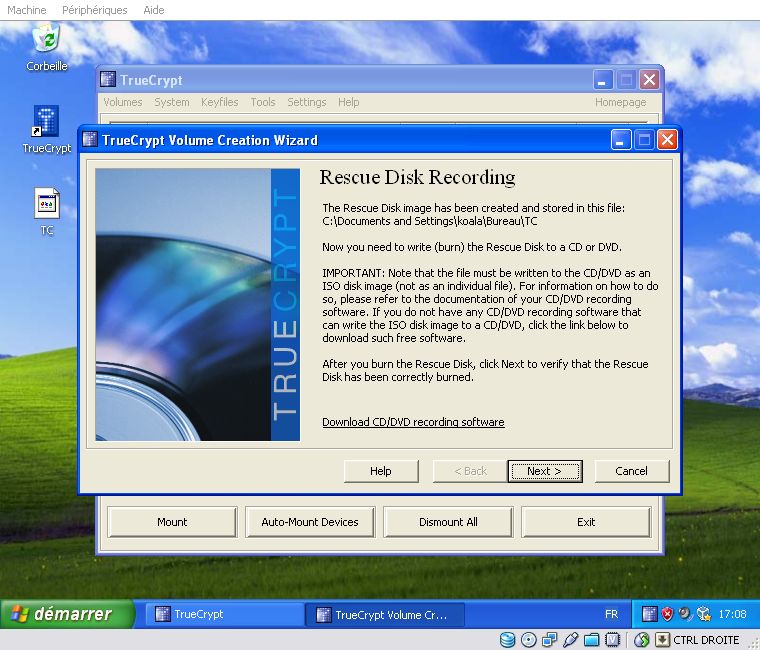Open the VirtualBox Machine menu

(27, 10)
